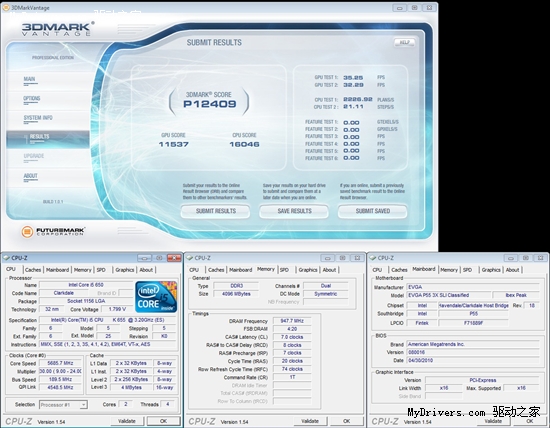Image resolution: width=550 pixels, height=428 pixels.
Task: Open OPTIONS section in 3DMark sidebar
Action: pos(32,99)
